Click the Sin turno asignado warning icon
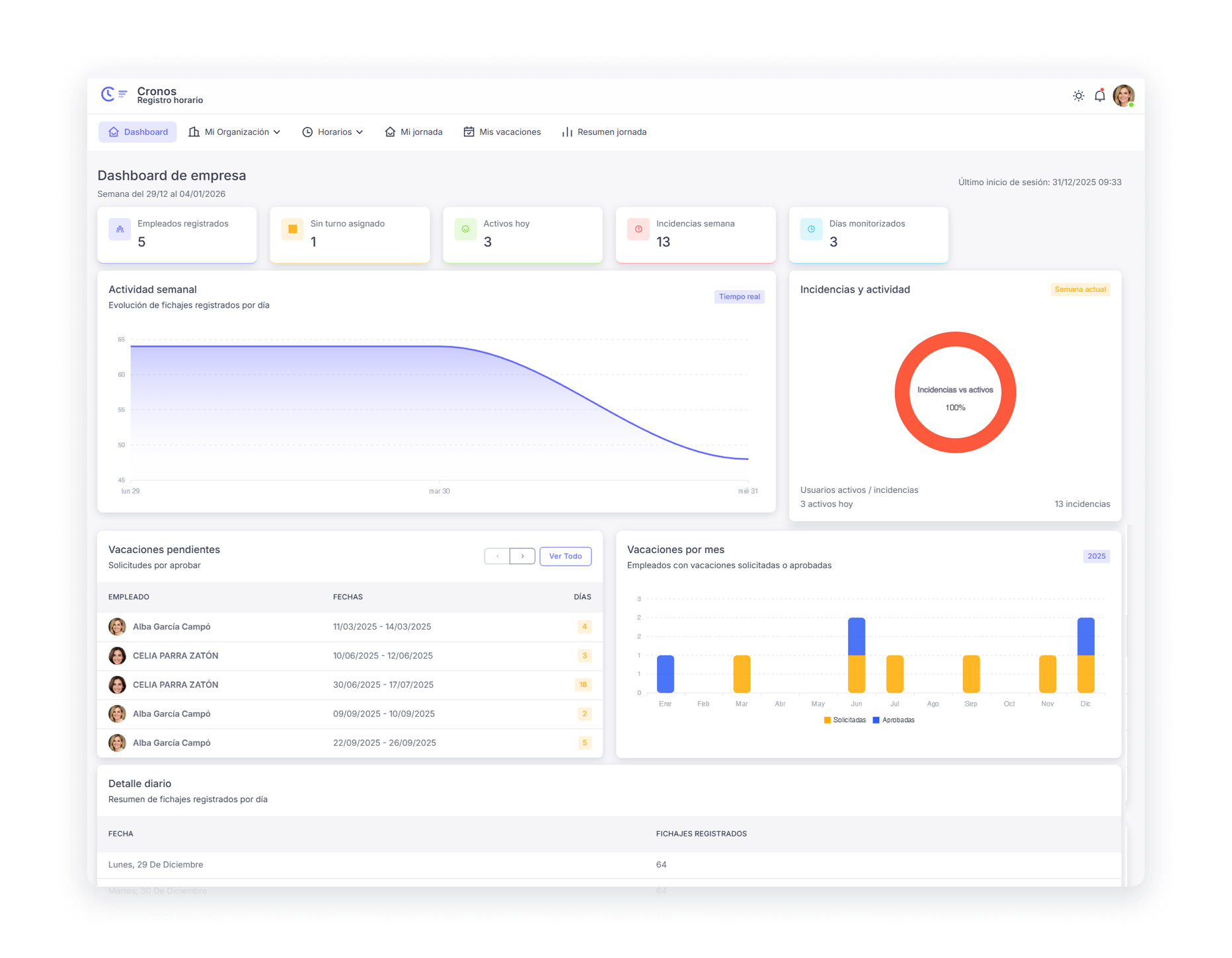The image size is (1232, 958). pos(292,229)
